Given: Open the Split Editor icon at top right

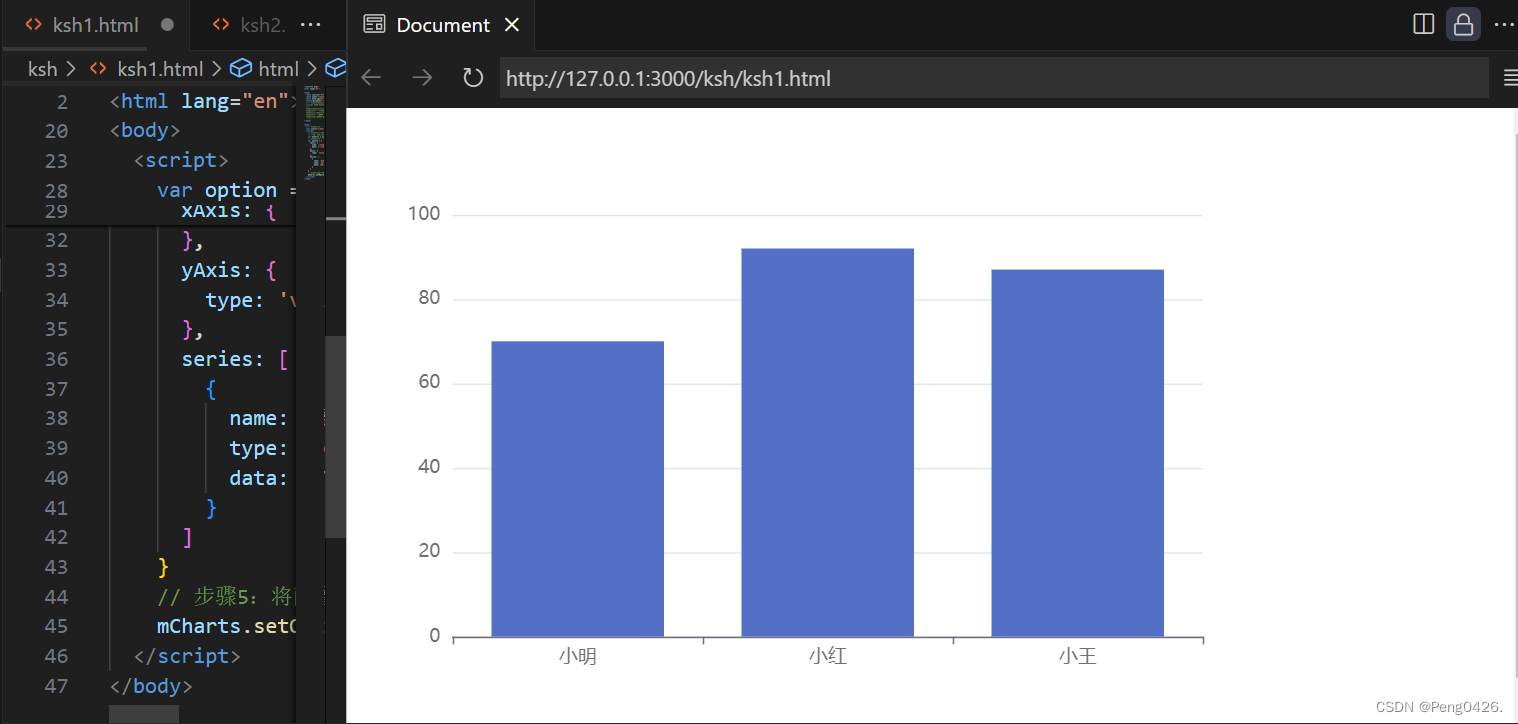Looking at the screenshot, I should click(x=1423, y=24).
